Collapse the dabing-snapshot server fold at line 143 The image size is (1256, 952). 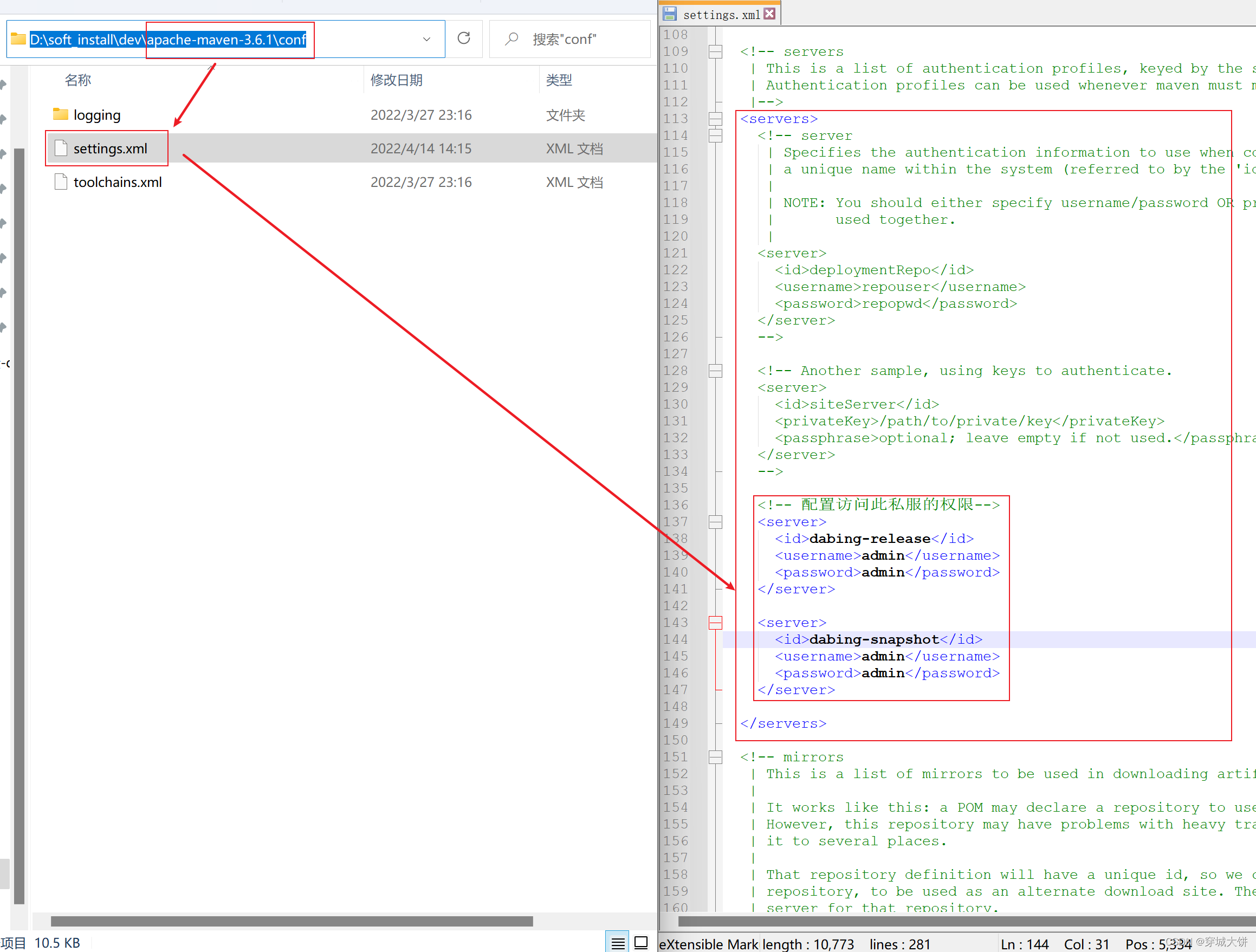(x=715, y=623)
